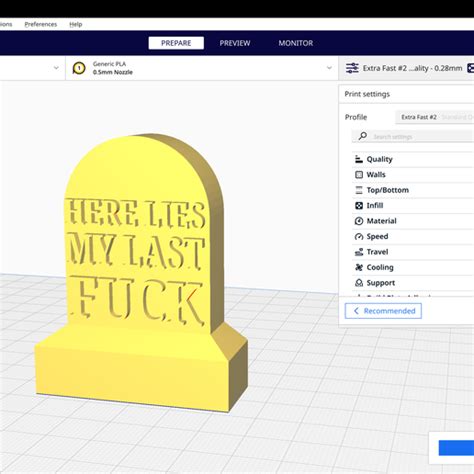Expand the Travel settings category
This screenshot has height=474, width=474.
[x=413, y=252]
